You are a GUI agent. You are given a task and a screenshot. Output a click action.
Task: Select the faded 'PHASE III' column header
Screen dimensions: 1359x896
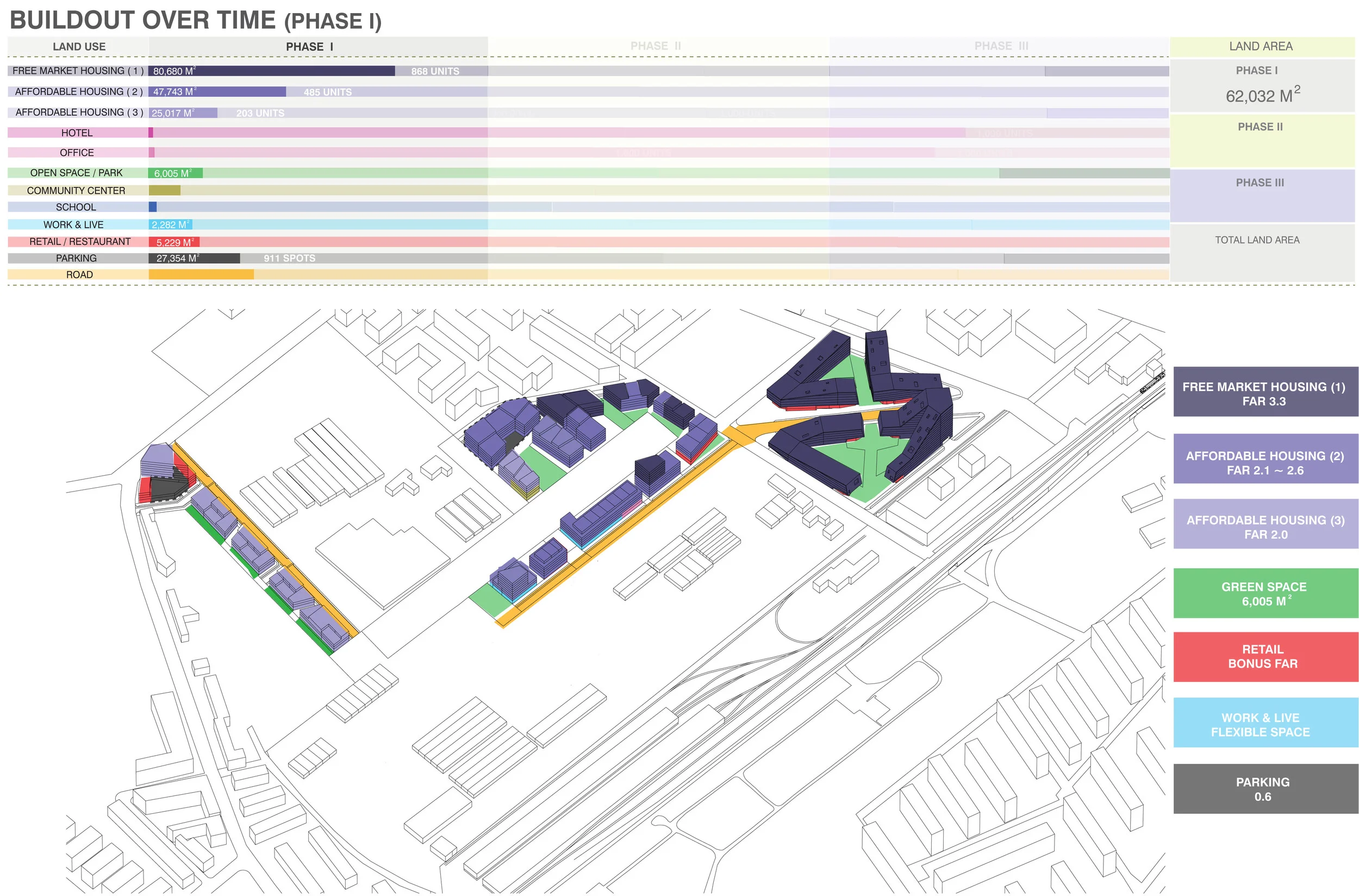1001,46
